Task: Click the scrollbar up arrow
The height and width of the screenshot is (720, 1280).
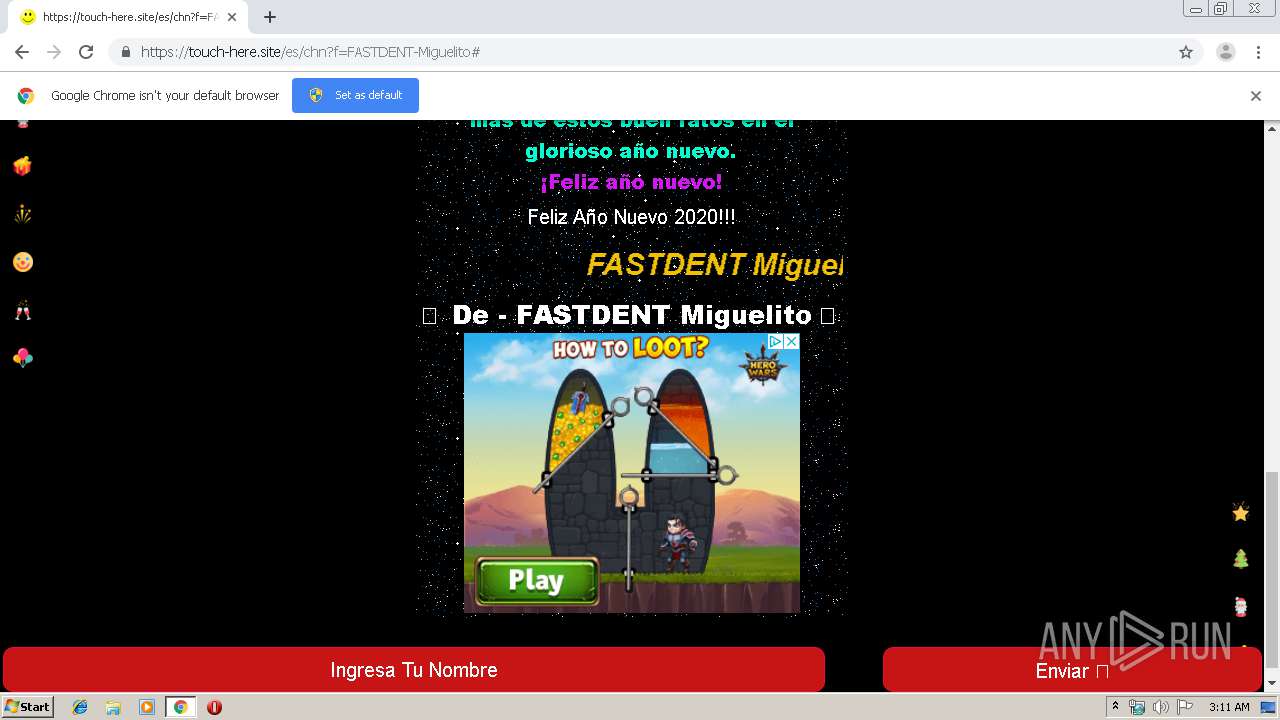Action: coord(1271,128)
